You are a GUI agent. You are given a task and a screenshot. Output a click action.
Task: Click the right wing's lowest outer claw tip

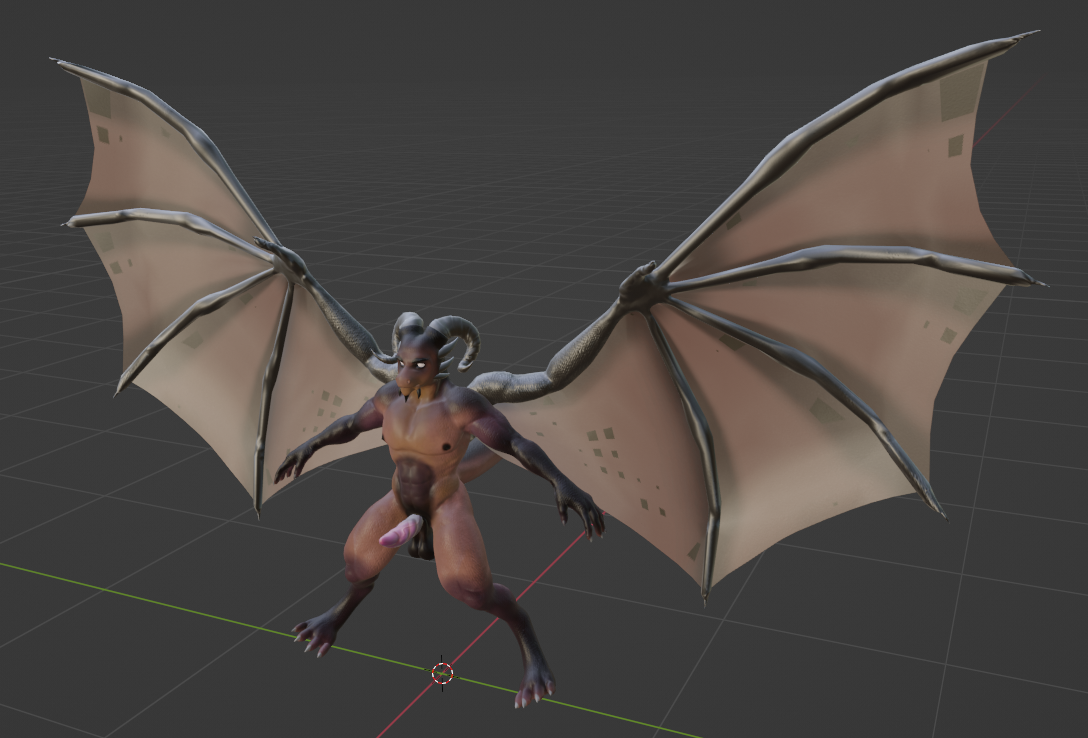point(940,514)
